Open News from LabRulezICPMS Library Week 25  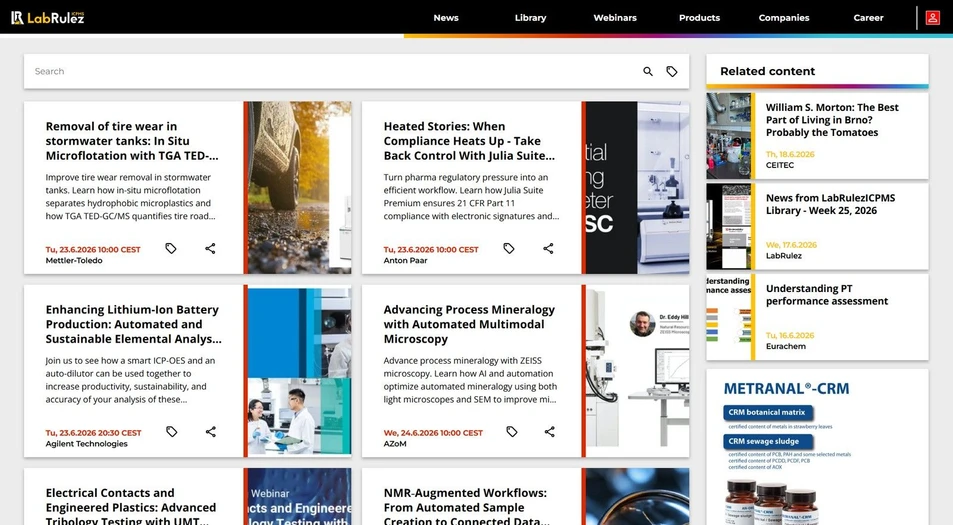point(830,204)
